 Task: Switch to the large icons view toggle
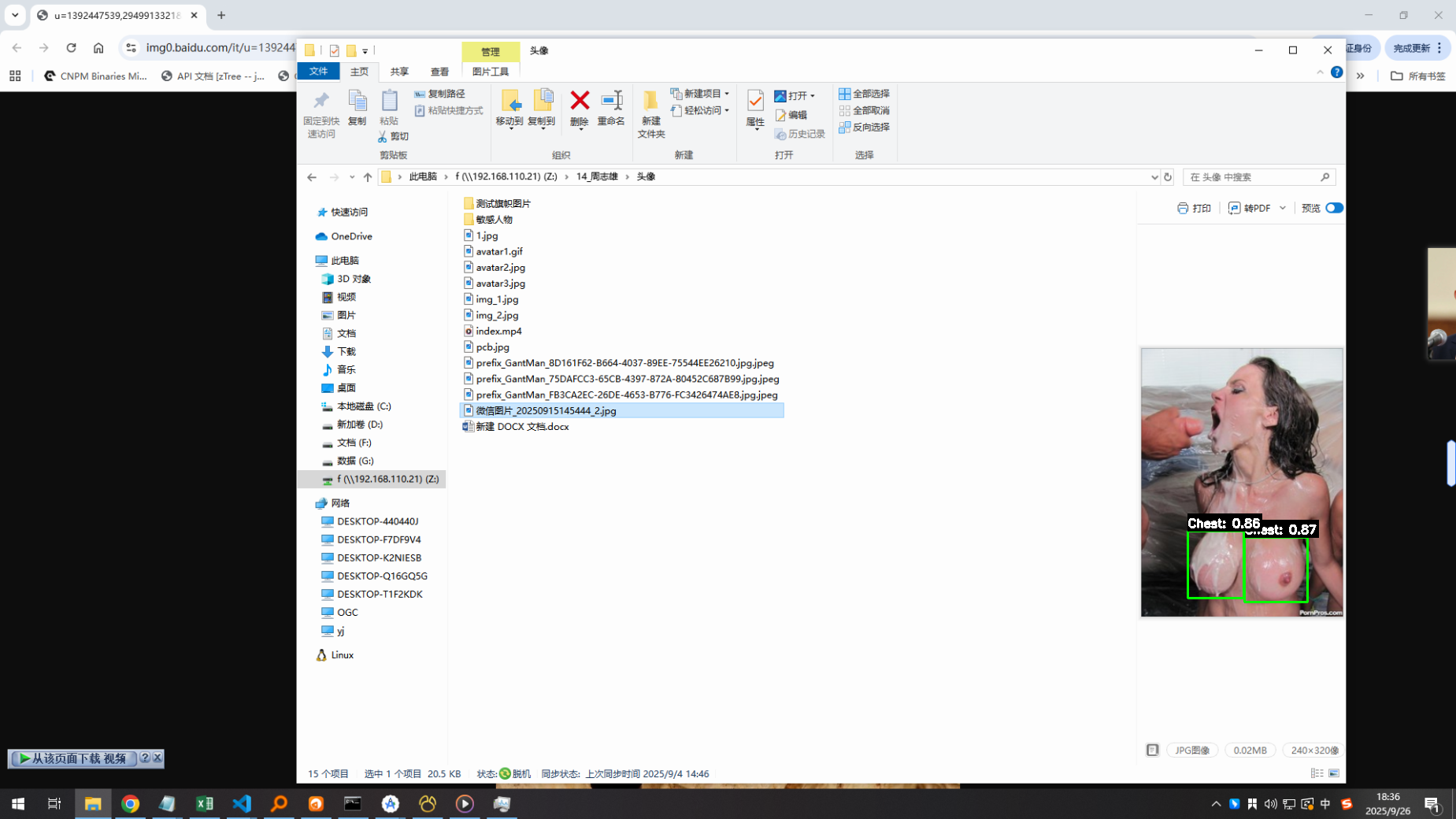[1334, 773]
